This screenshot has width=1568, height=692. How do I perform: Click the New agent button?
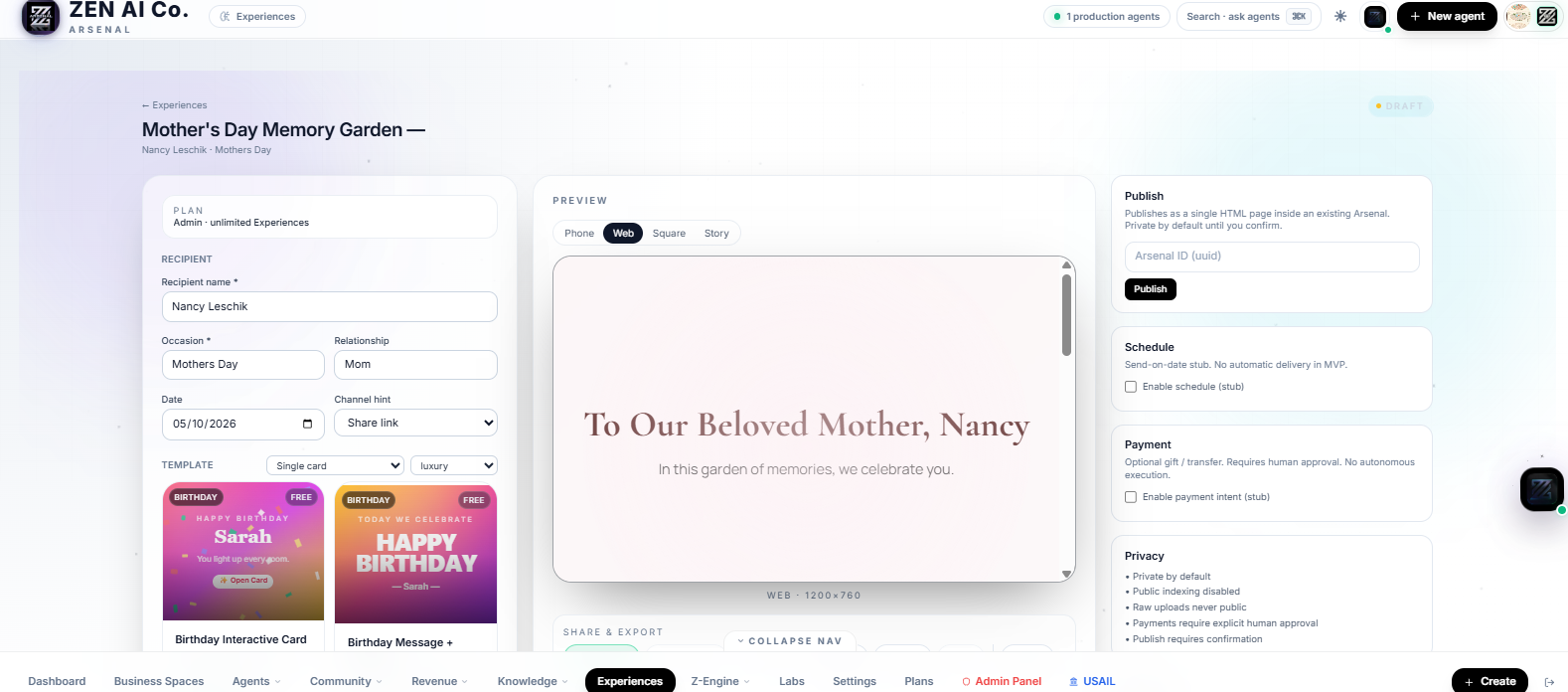pyautogui.click(x=1447, y=16)
